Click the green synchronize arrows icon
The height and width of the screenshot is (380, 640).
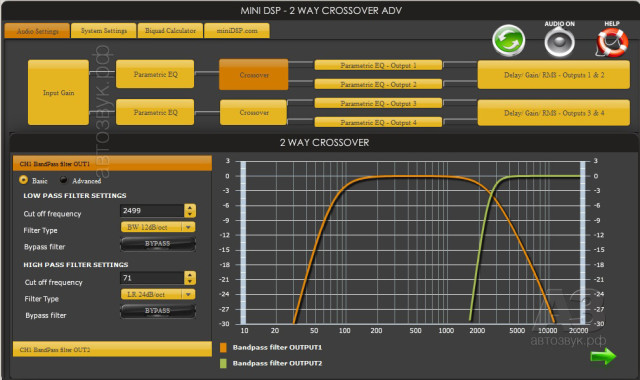point(508,40)
